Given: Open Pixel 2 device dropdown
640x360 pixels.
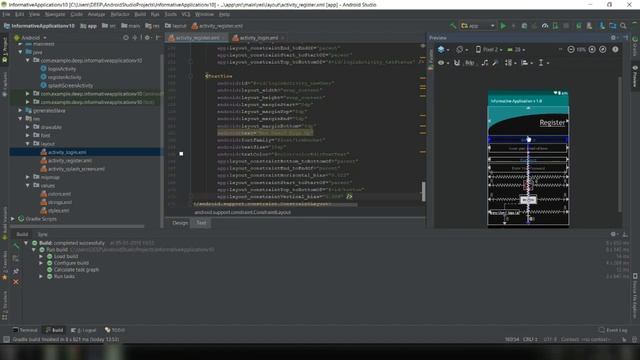Looking at the screenshot, I should pyautogui.click(x=489, y=49).
